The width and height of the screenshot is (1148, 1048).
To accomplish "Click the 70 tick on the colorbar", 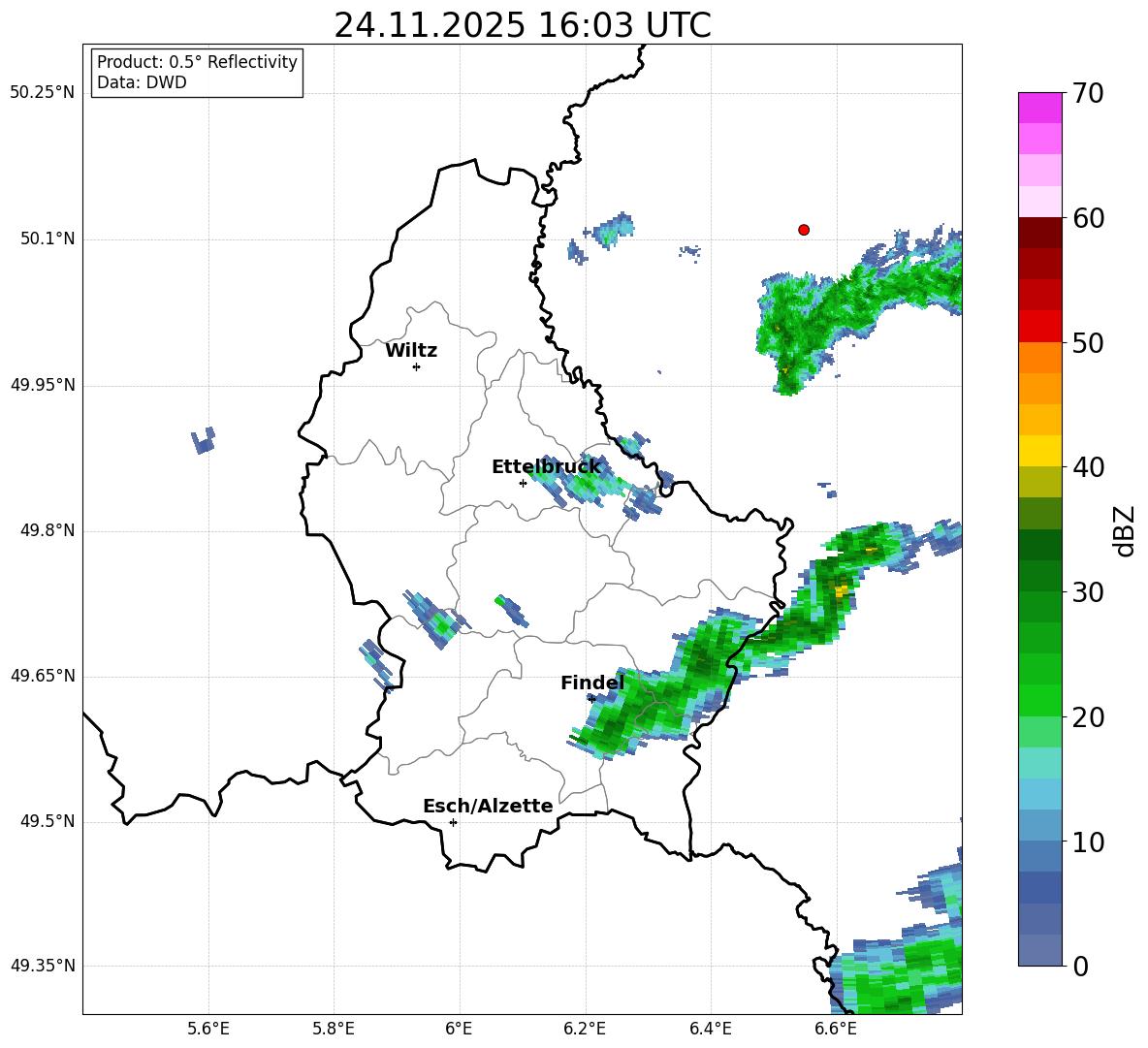I will click(x=1088, y=93).
